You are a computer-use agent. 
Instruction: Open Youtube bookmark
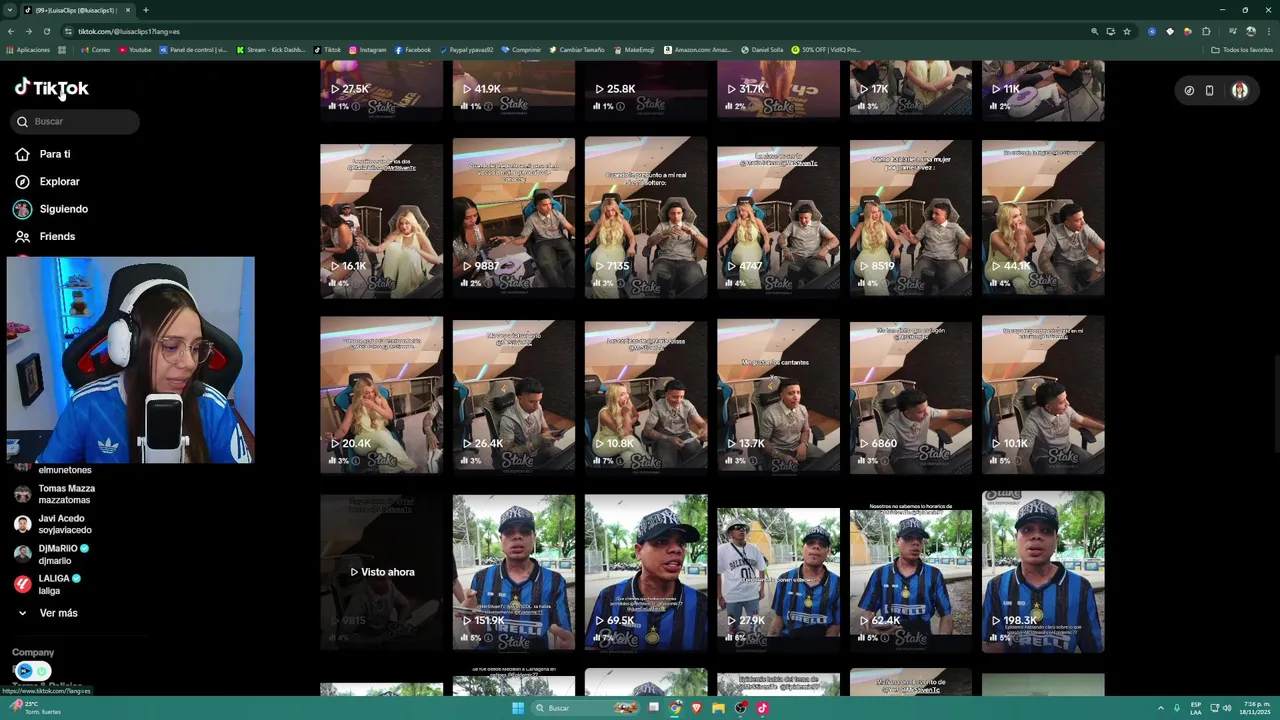(135, 49)
